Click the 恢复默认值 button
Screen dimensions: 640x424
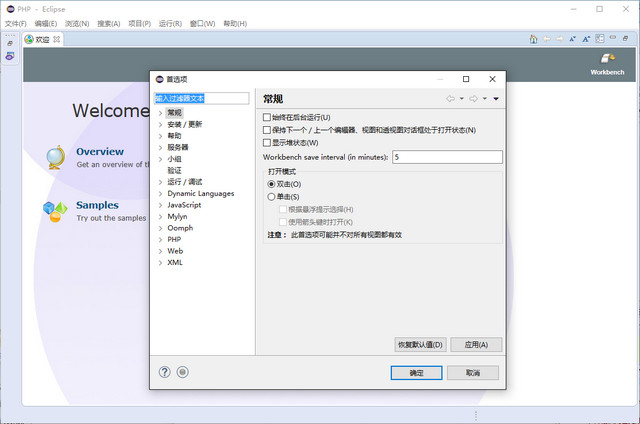tap(420, 344)
